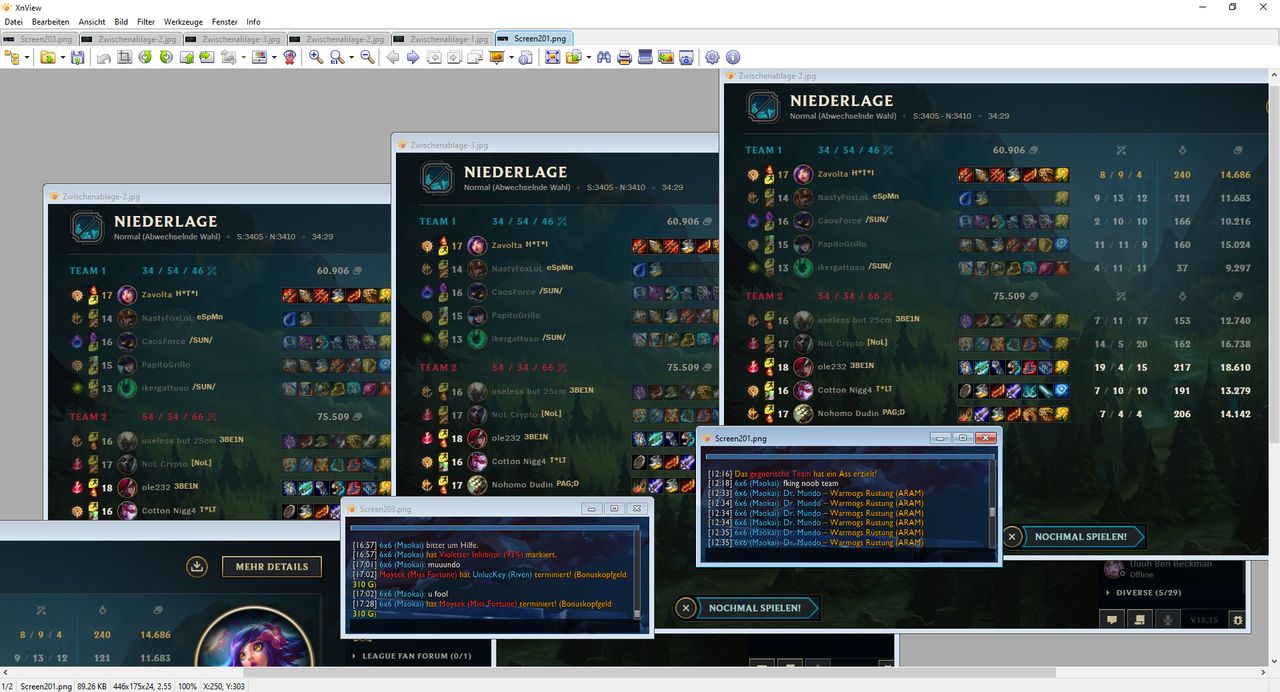
Task: Open the Ansicht menu
Action: click(92, 21)
